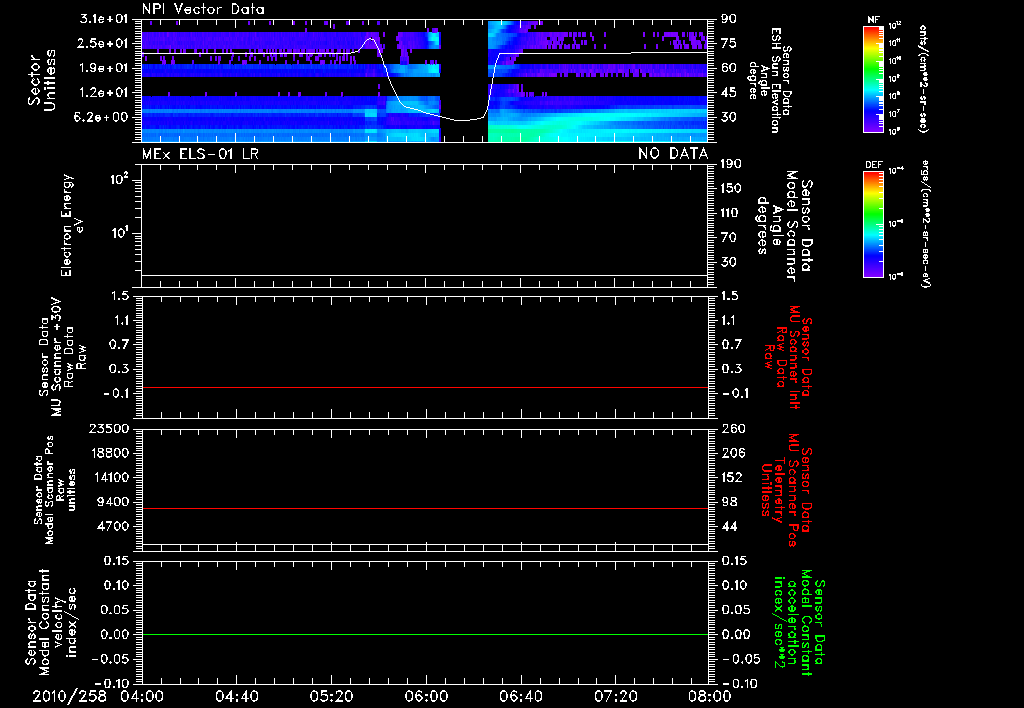
Task: Click the '2010/258' date label
Action: [x=69, y=696]
